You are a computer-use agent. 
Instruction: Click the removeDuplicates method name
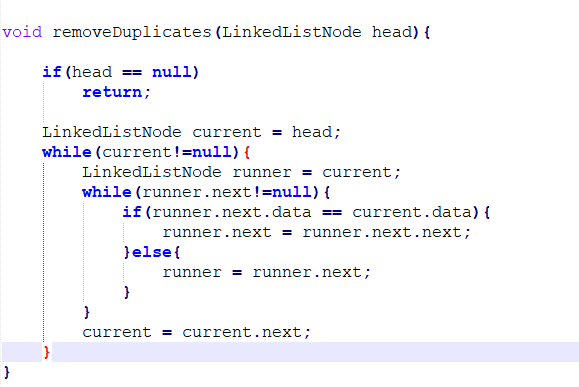pos(131,32)
